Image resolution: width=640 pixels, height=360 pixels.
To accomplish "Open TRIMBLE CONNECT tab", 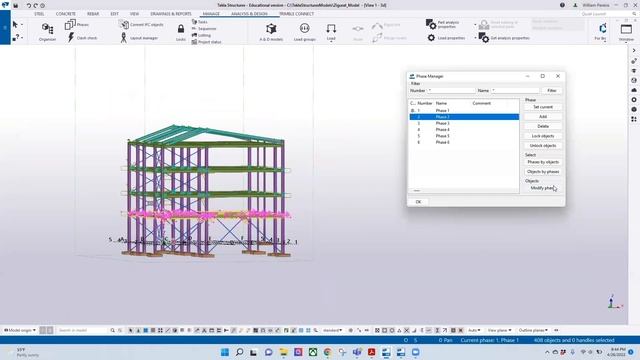I will click(297, 13).
